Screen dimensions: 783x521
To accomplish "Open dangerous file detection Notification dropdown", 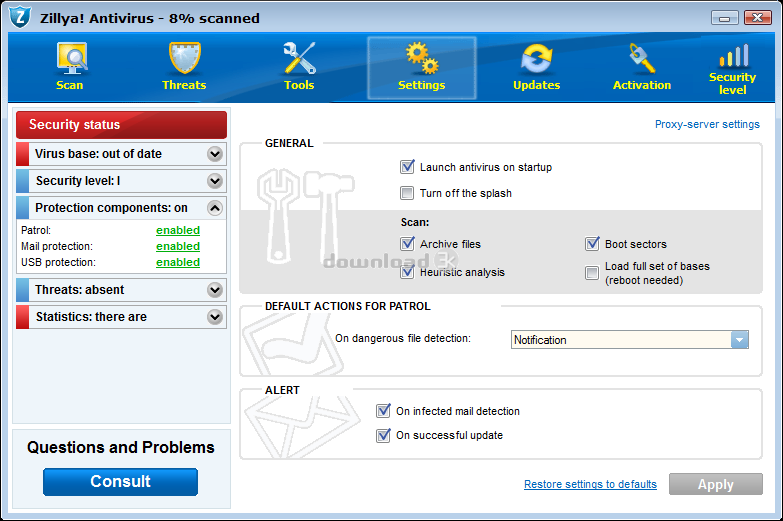I will click(x=630, y=340).
